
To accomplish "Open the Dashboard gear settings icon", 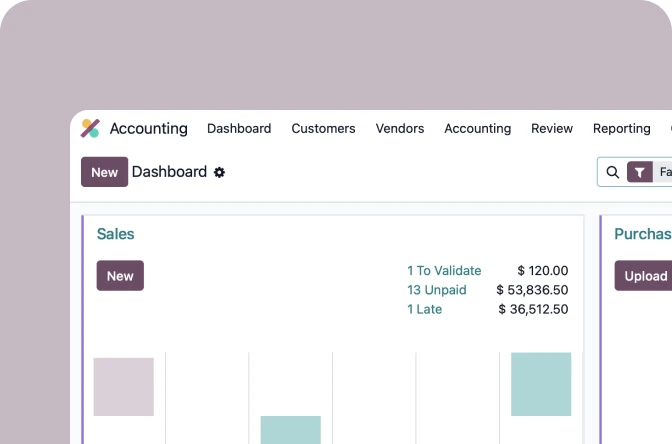I will tap(219, 172).
